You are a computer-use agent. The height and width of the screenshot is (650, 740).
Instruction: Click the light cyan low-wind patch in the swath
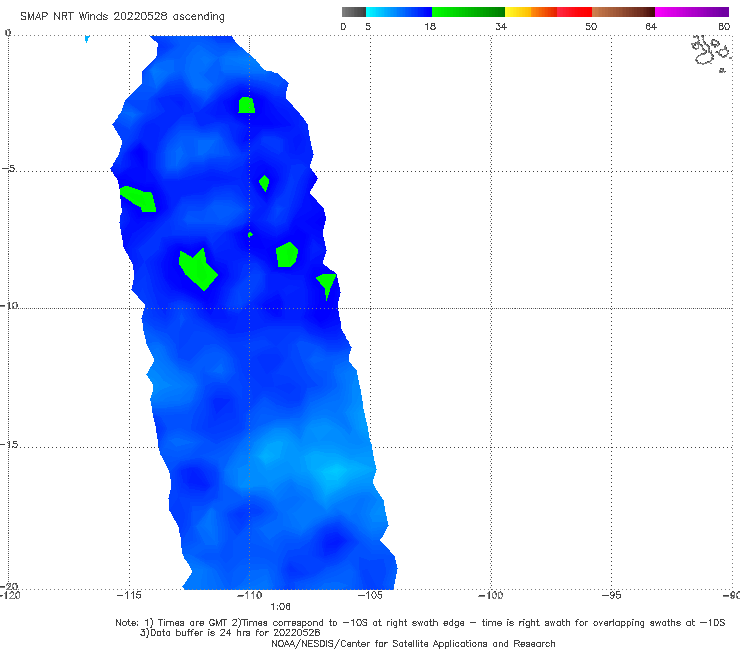click(x=335, y=472)
